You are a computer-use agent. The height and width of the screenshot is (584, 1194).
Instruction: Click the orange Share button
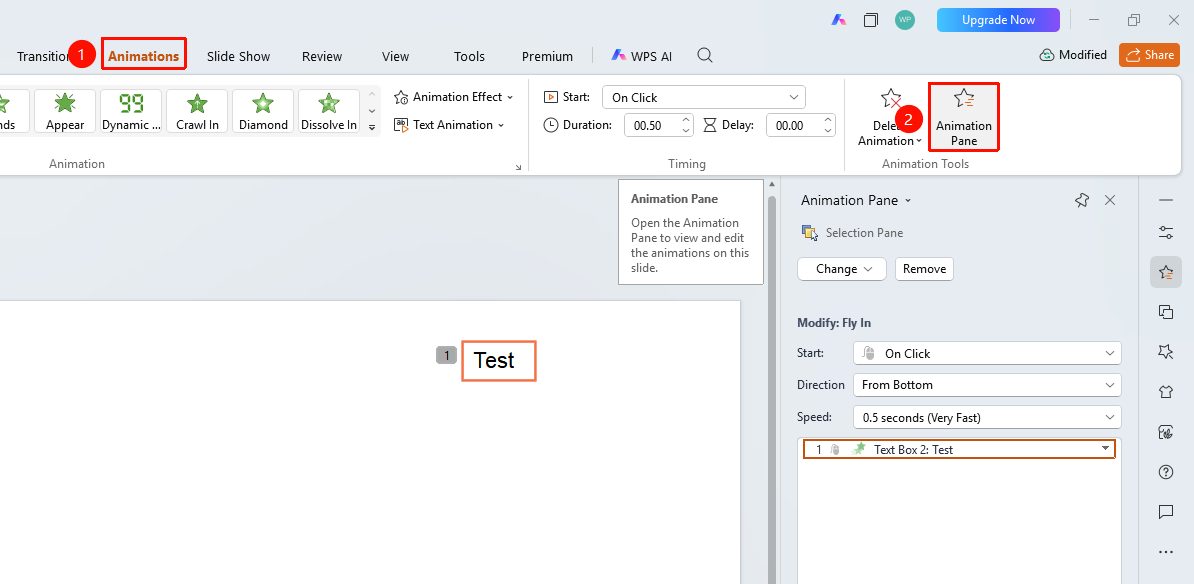(1149, 55)
